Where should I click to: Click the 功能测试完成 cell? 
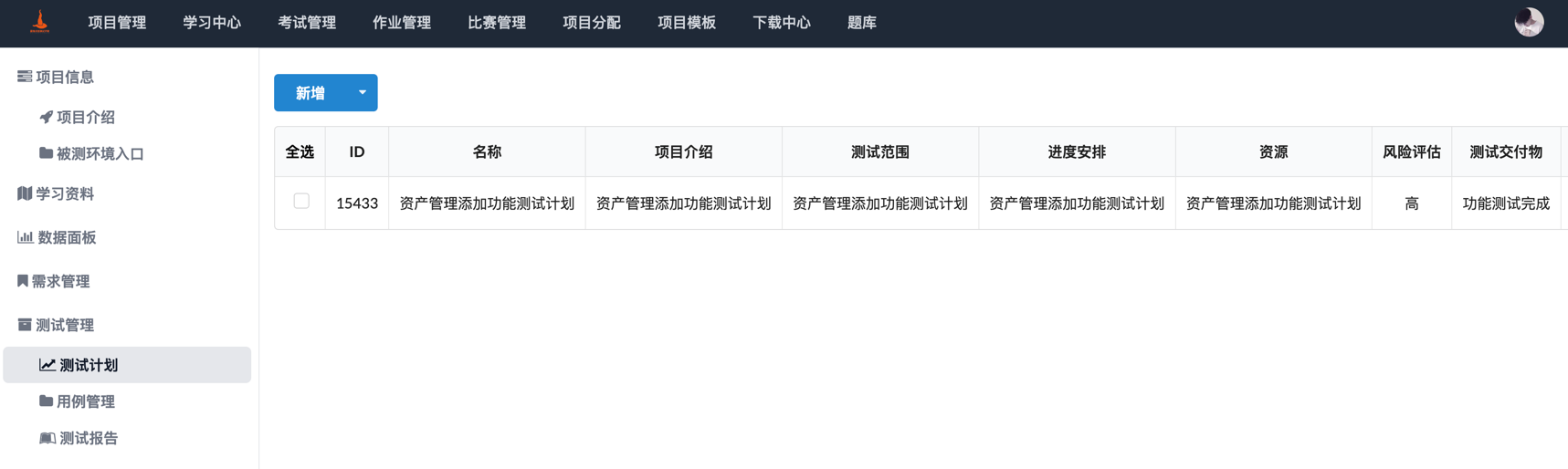[x=1506, y=203]
